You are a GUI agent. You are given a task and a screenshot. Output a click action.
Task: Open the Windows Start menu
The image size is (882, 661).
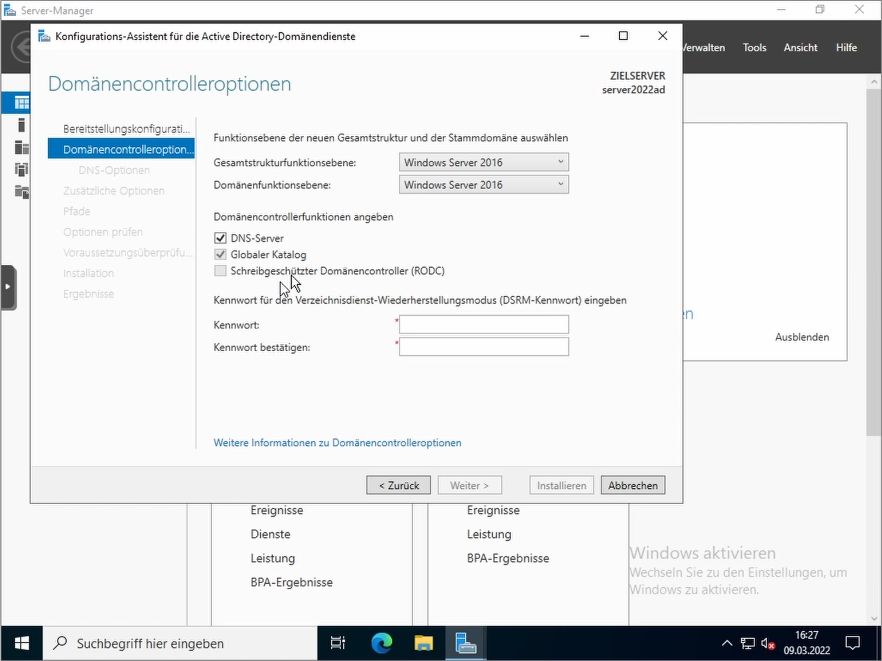tap(21, 643)
